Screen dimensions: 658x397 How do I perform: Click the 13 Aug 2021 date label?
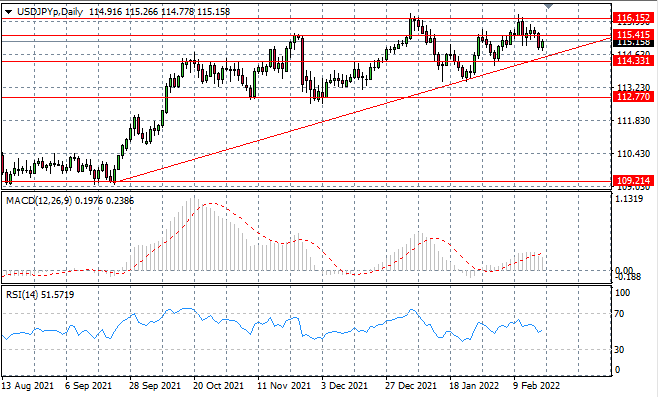[x=28, y=386]
